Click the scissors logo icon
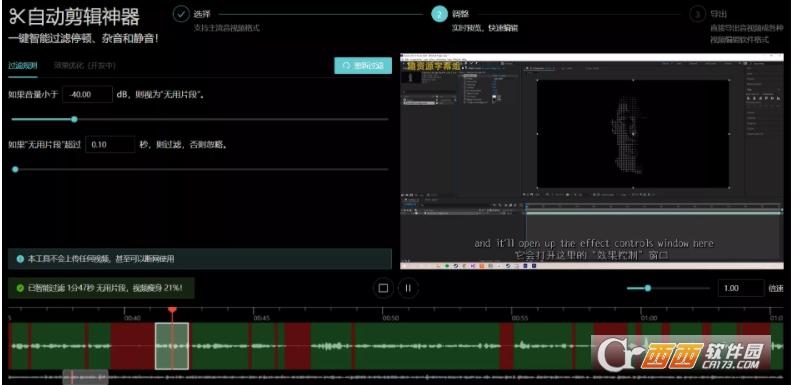Screen dimensions: 791x385 [x=17, y=17]
